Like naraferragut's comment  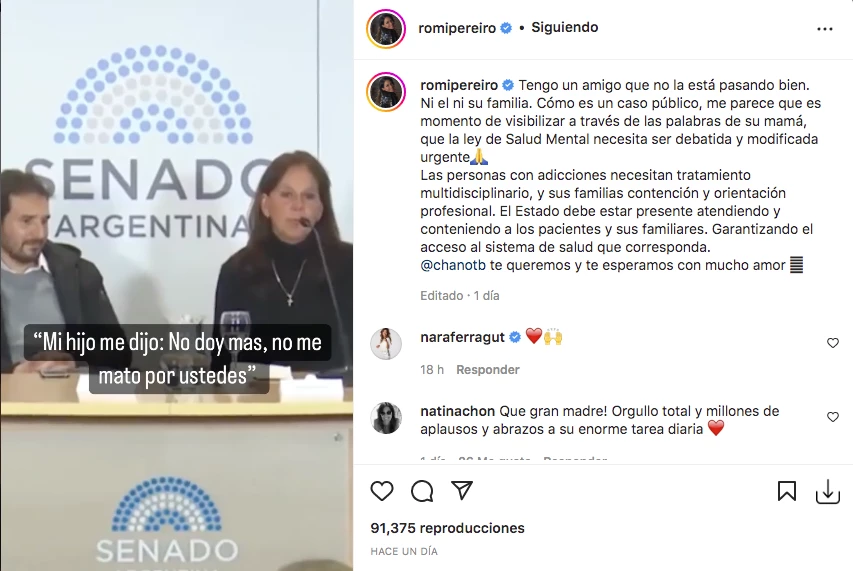click(x=832, y=343)
